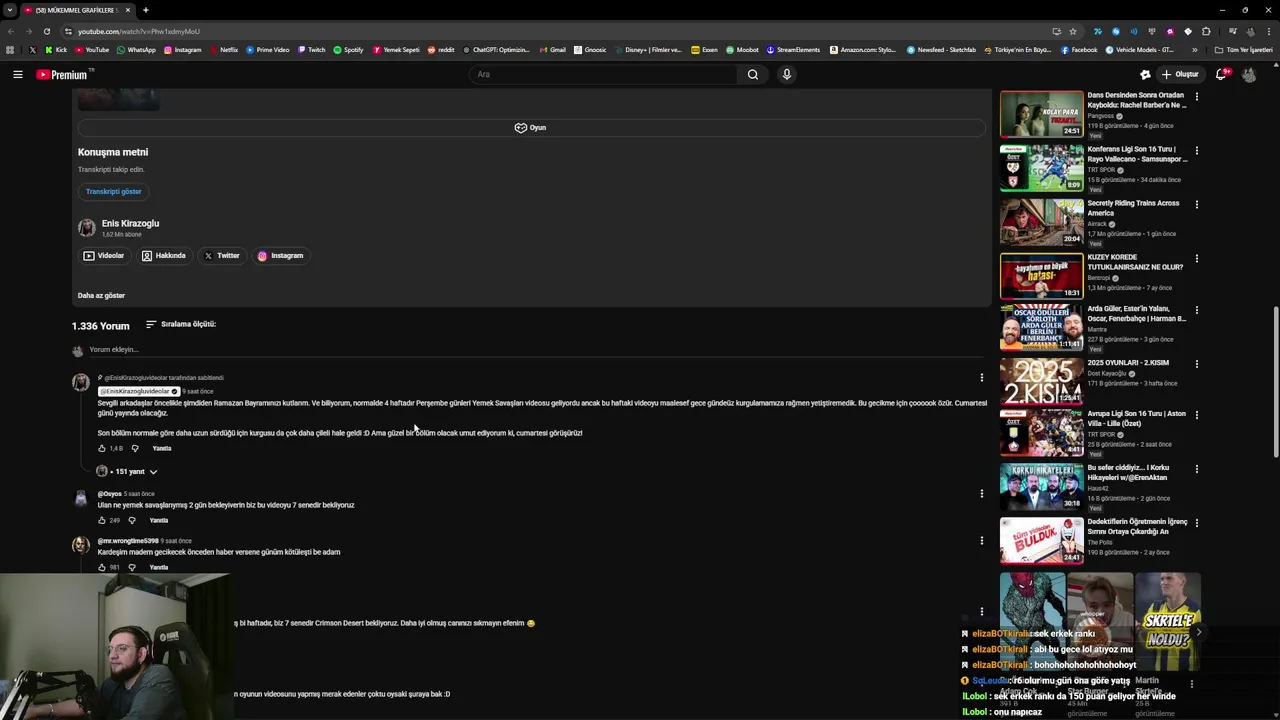
Task: Open Chrome extensions puzzle icon
Action: point(1206,31)
